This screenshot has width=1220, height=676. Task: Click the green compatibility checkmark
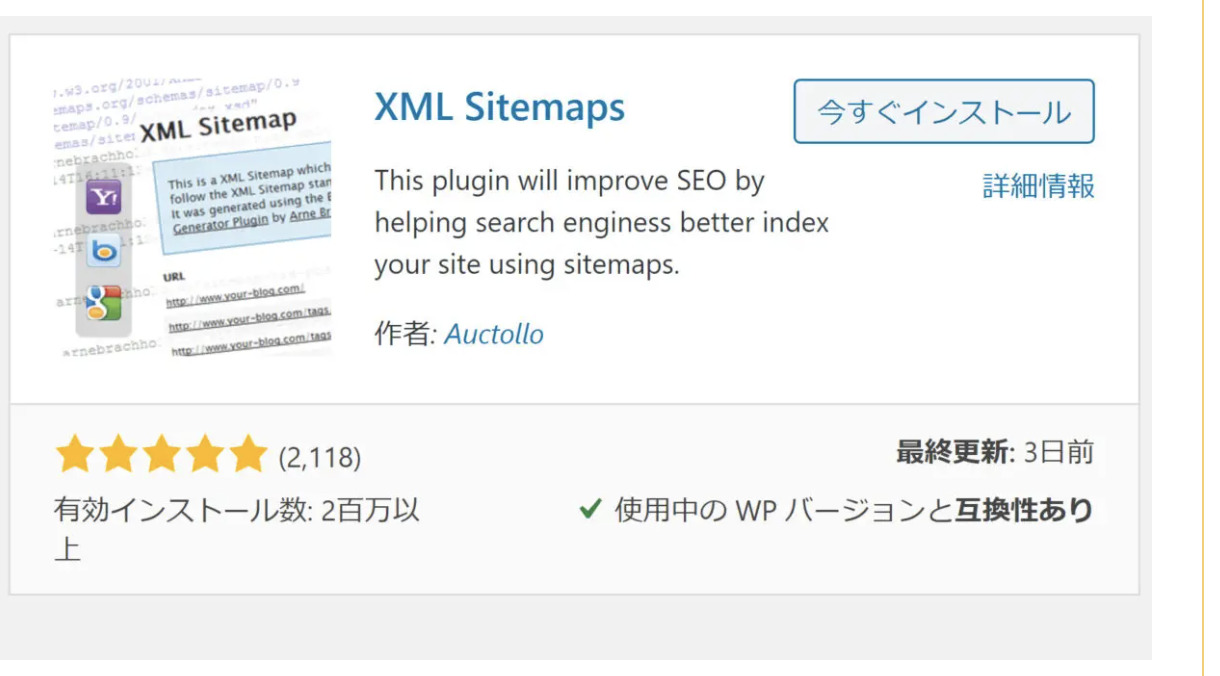(x=590, y=511)
